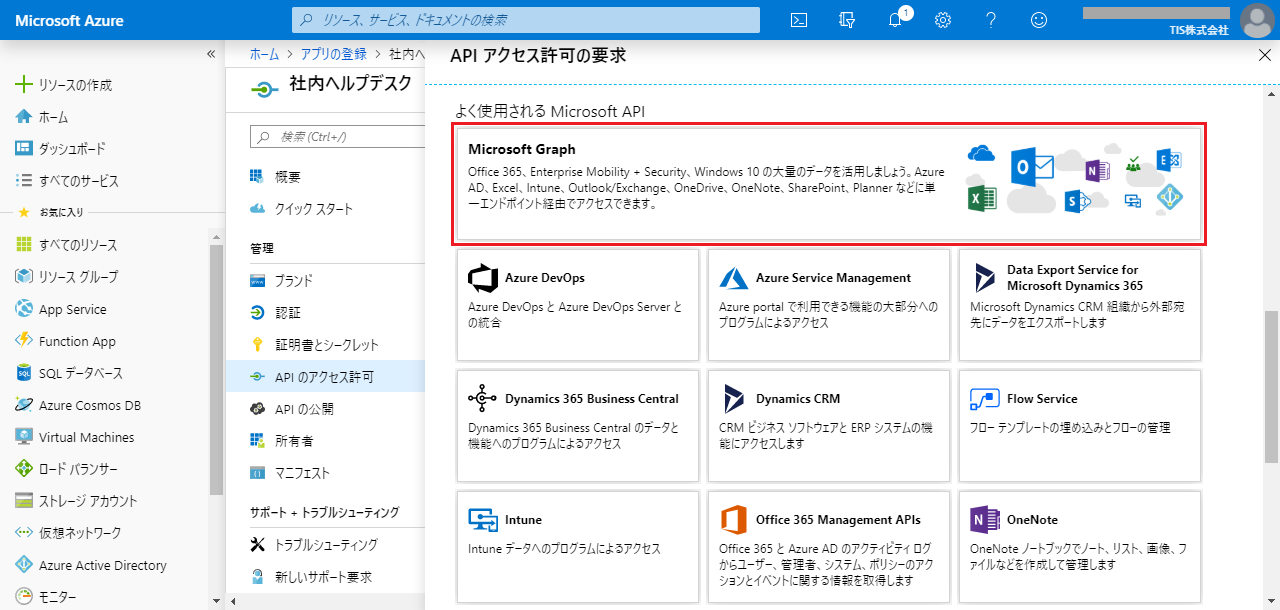Click the Virtual Machines icon
1280x610 pixels.
[x=24, y=437]
